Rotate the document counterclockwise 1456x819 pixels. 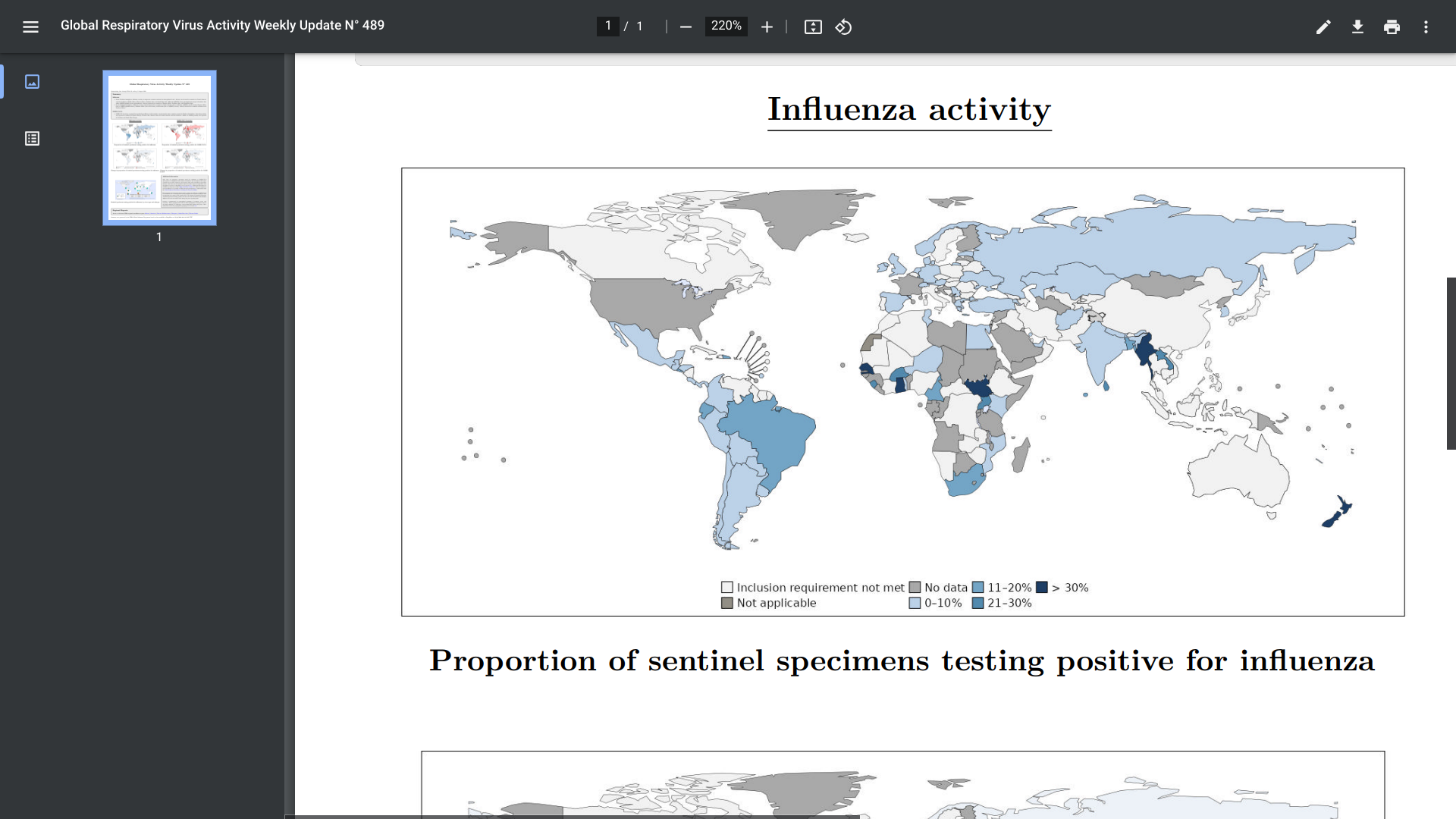coord(843,27)
